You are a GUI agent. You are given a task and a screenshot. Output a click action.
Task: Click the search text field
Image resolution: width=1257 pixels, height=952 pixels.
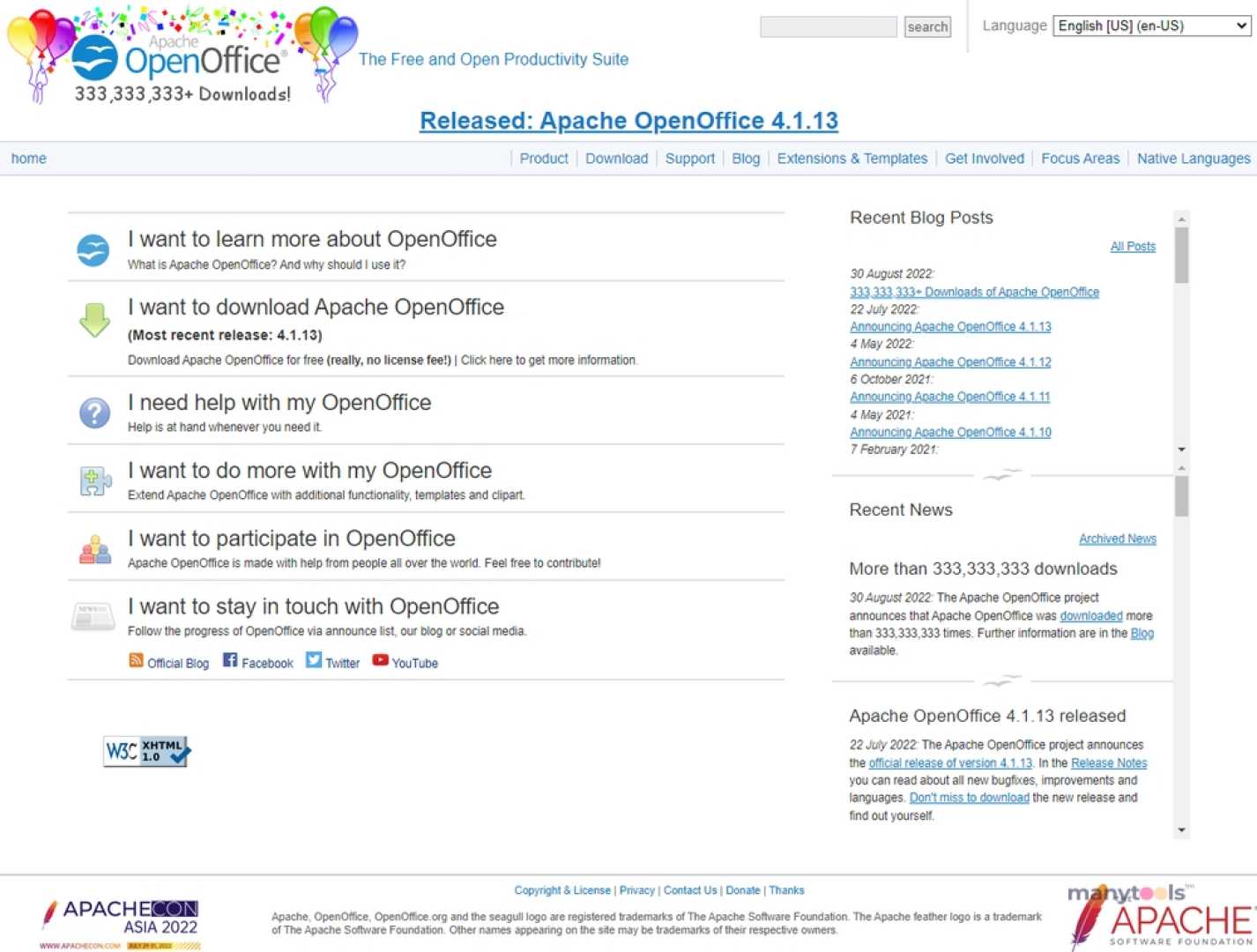pyautogui.click(x=828, y=26)
